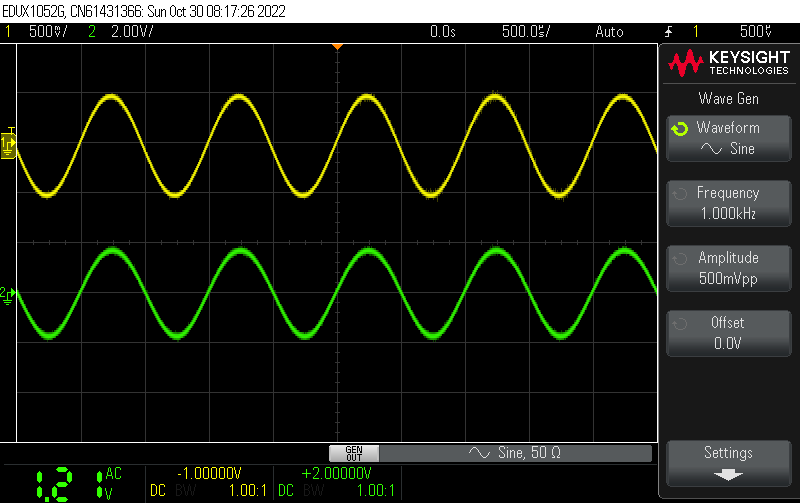This screenshot has width=800, height=503.
Task: Toggle channel 2 coupling DC label
Action: 285,491
